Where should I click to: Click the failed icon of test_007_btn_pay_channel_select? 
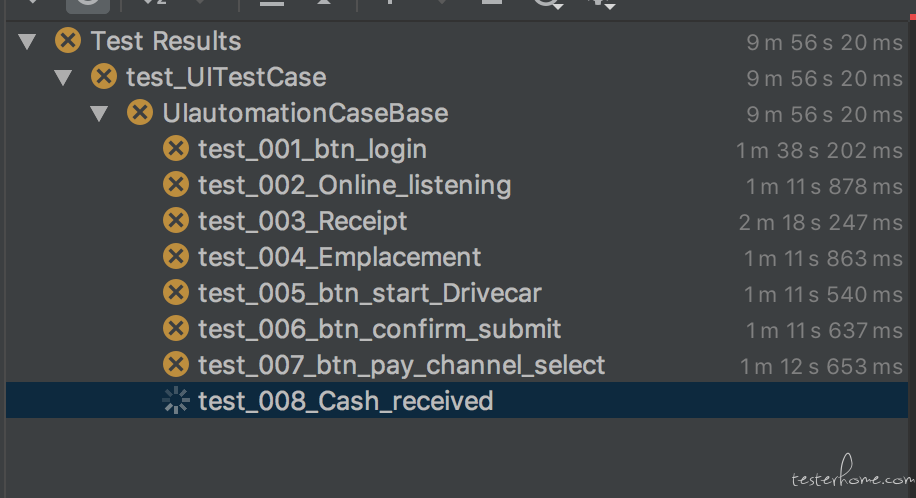(176, 365)
